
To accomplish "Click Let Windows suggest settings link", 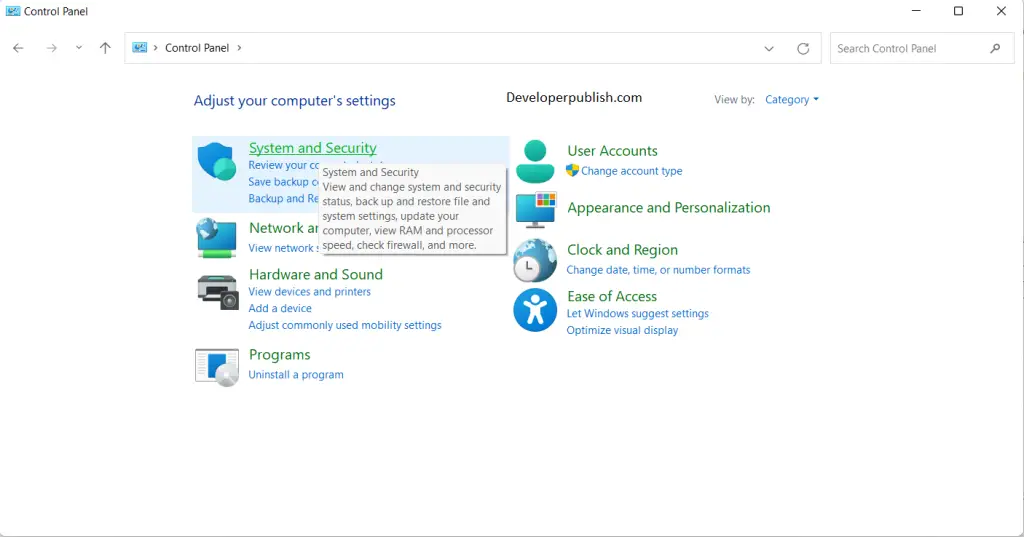I will 637,314.
